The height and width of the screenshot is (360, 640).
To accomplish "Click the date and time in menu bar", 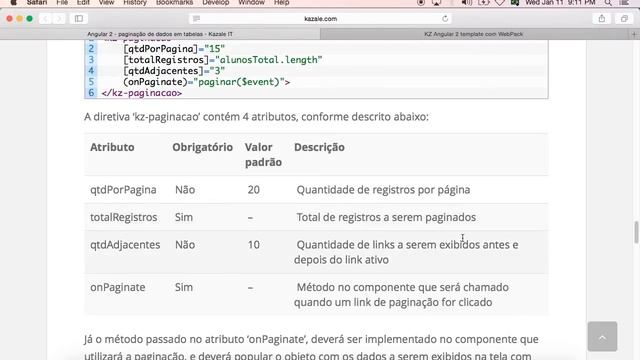I will (560, 2).
